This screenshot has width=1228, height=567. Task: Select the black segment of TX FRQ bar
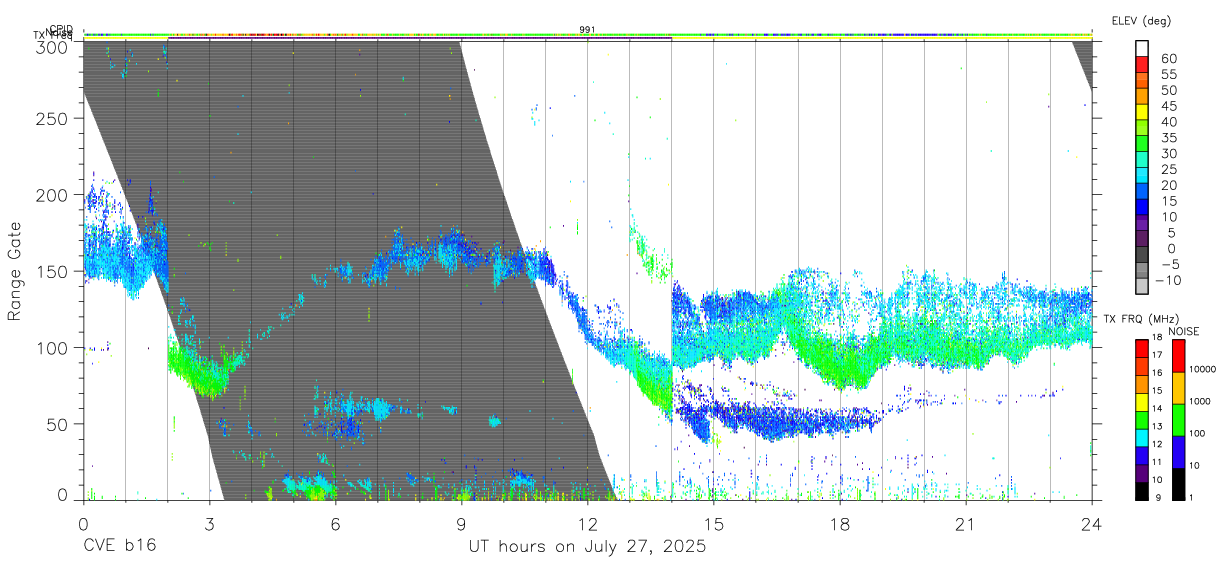[1141, 491]
